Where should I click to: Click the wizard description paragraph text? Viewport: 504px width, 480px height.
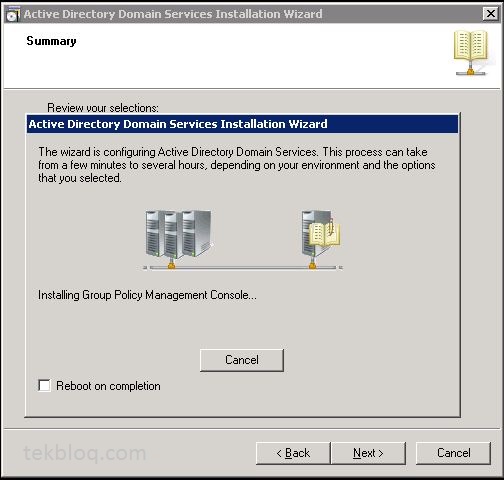237,165
